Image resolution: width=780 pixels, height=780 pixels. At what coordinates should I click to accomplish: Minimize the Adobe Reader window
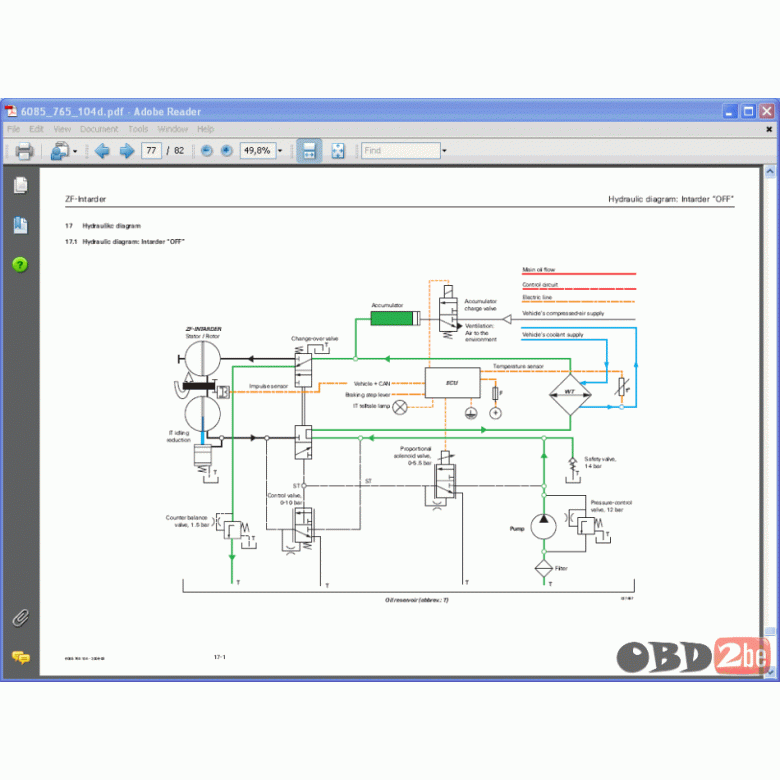730,111
